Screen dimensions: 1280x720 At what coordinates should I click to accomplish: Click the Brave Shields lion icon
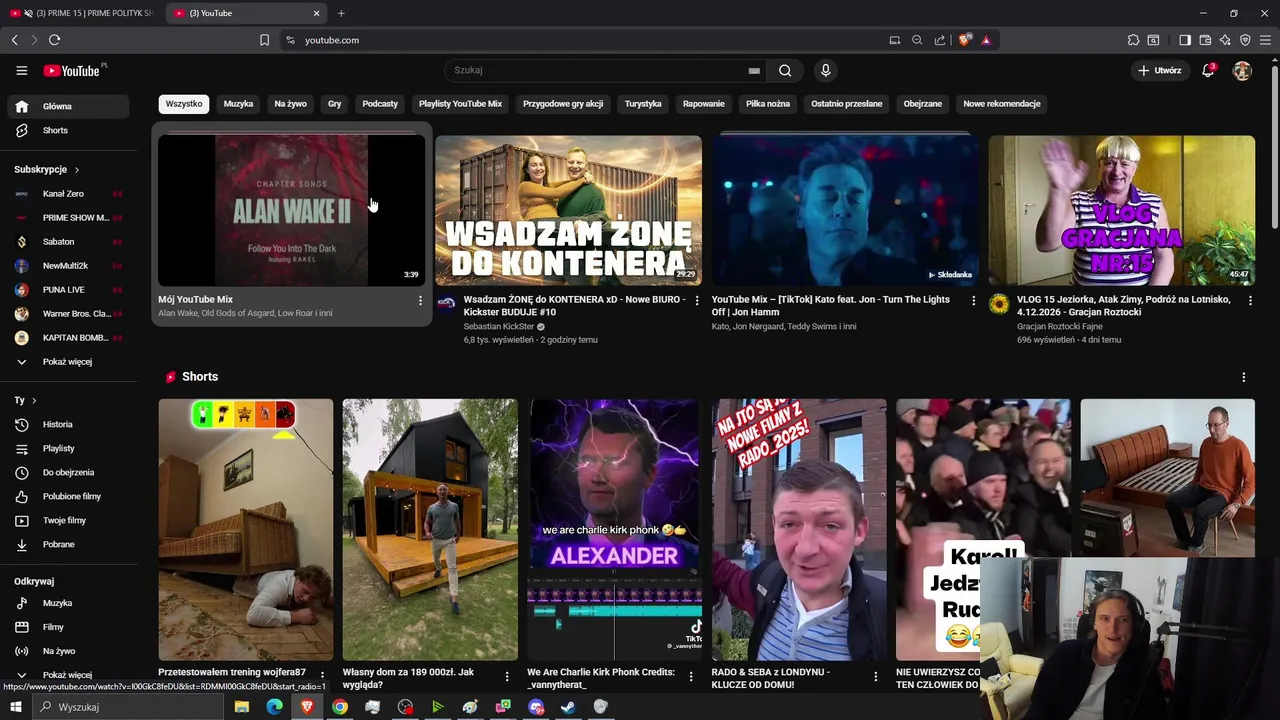[x=964, y=40]
